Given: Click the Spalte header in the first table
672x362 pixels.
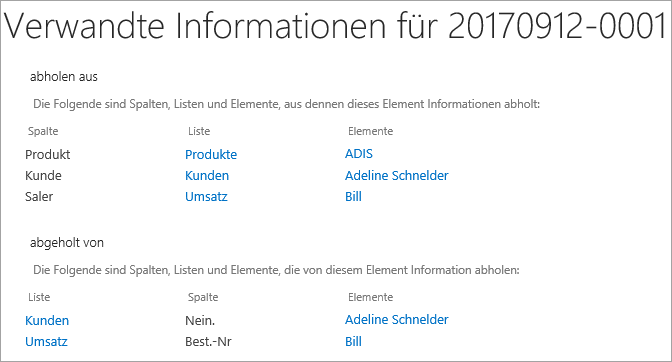Looking at the screenshot, I should point(43,131).
